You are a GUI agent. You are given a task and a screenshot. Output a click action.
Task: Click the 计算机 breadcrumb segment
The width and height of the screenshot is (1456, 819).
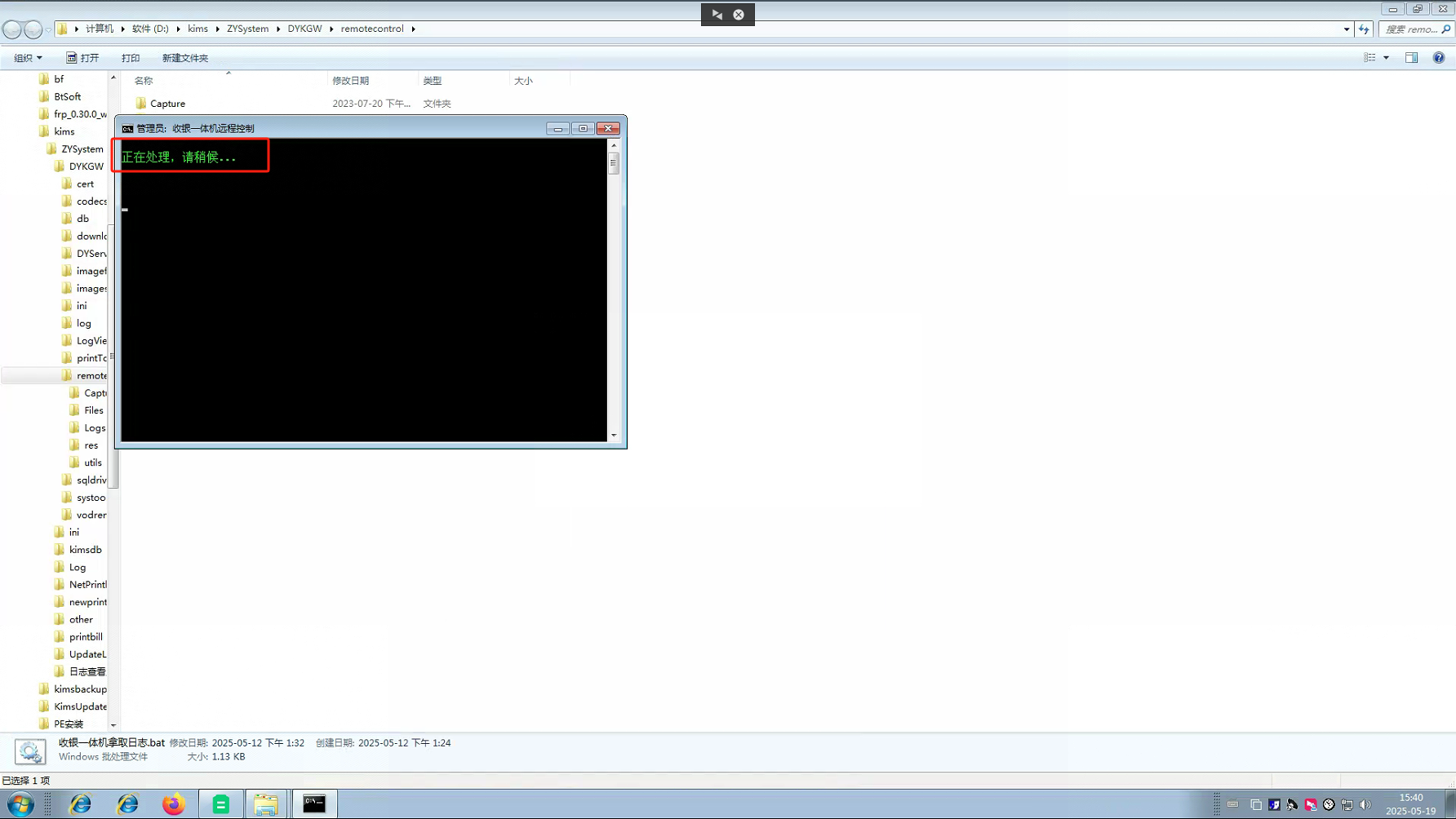coord(100,29)
